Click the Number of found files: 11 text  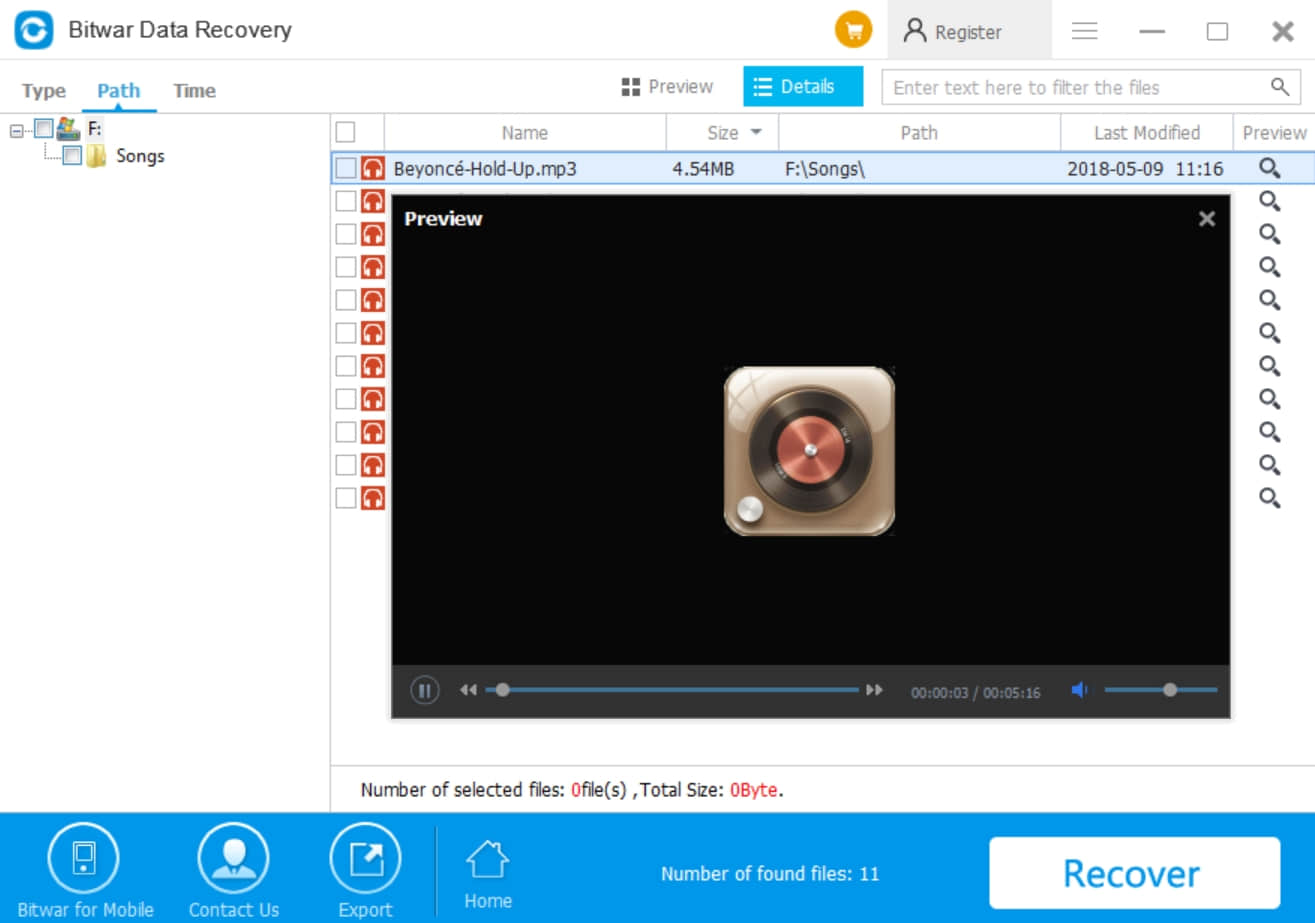coord(770,874)
